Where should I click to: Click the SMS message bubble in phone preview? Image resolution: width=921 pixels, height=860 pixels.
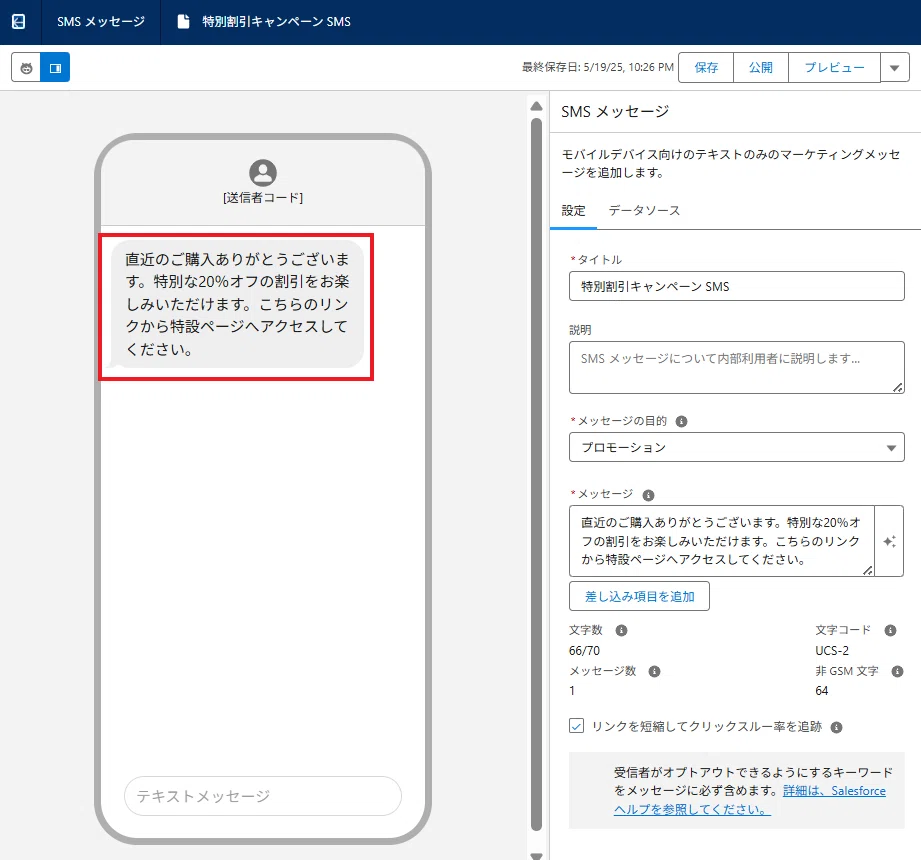tap(237, 304)
